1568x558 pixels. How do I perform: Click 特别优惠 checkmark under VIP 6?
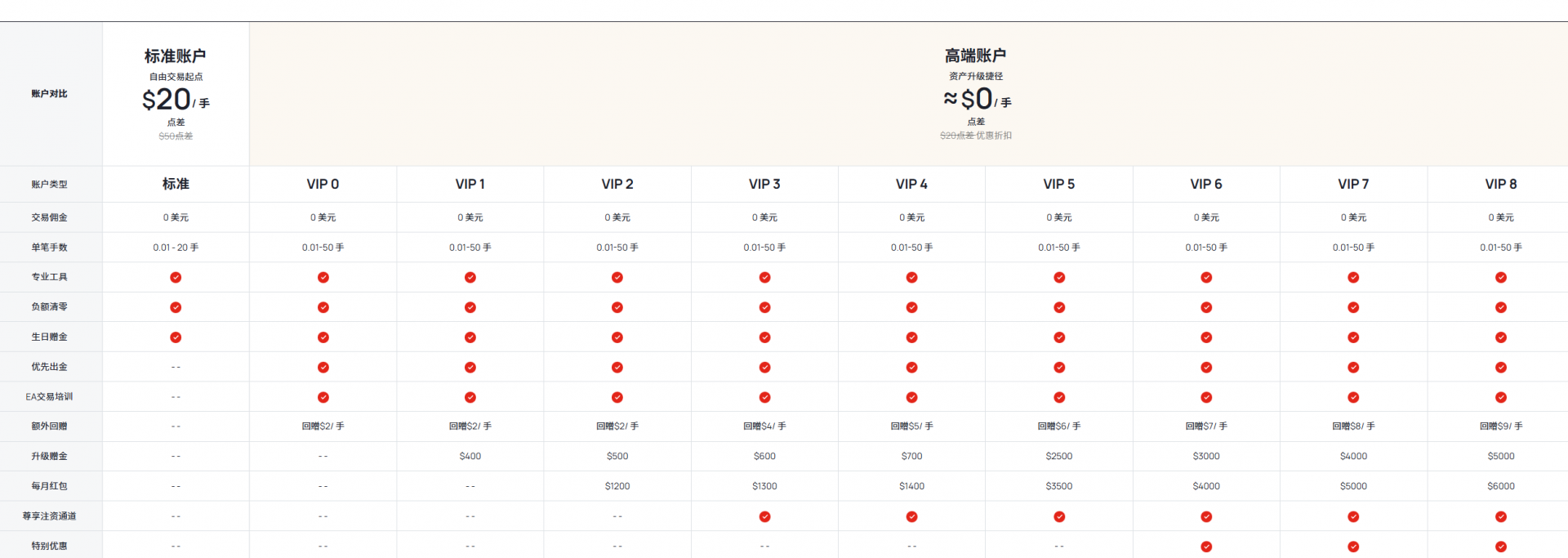click(x=1206, y=547)
